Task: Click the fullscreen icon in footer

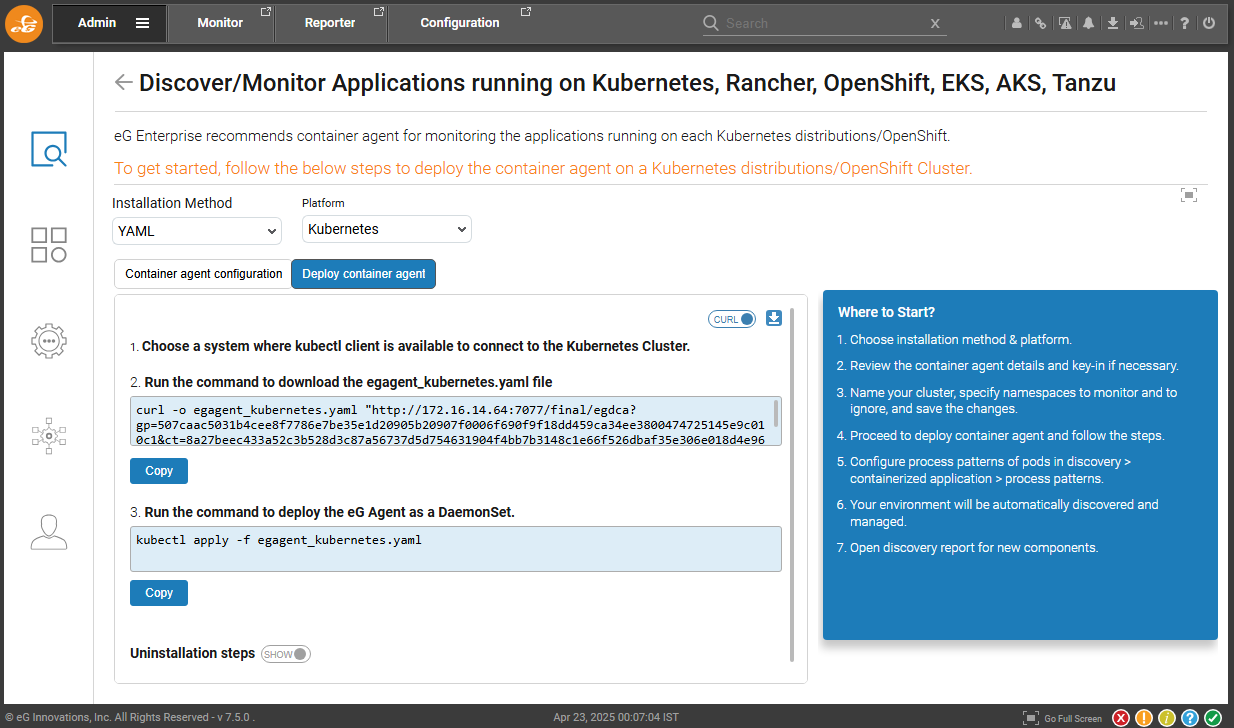Action: coord(1031,718)
